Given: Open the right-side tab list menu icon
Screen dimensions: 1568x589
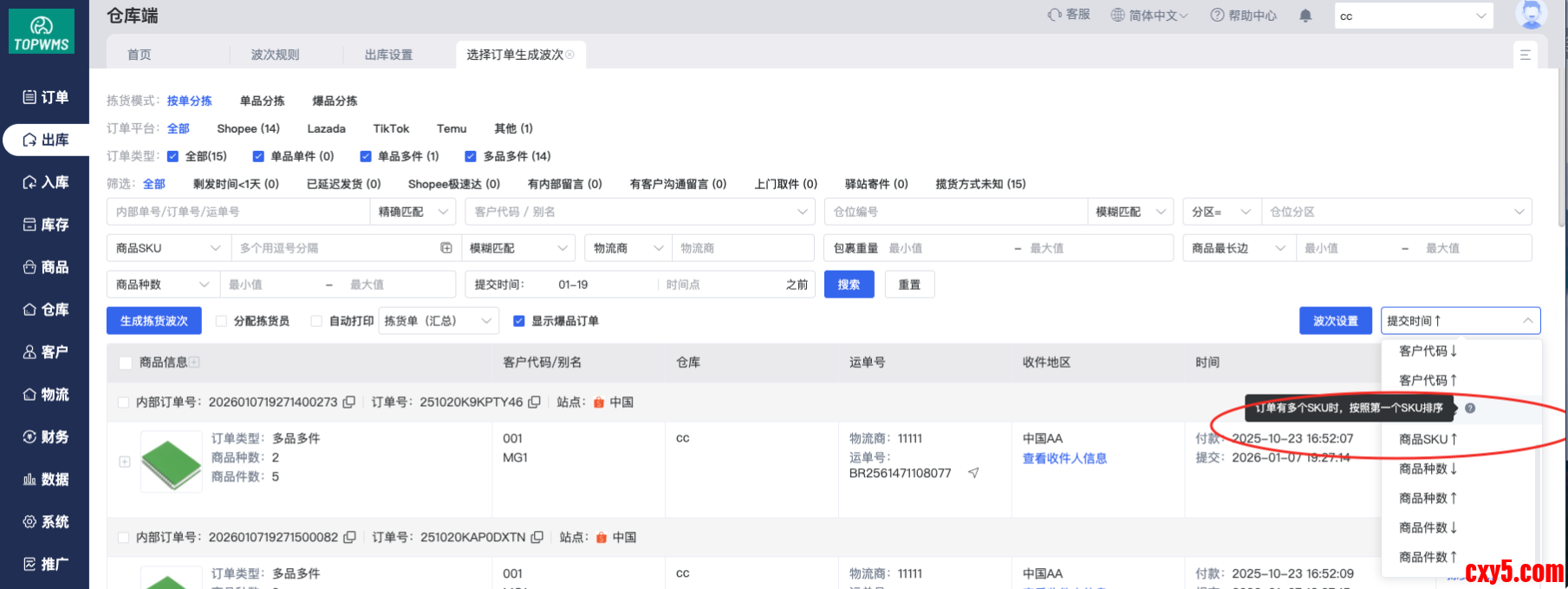Looking at the screenshot, I should [1525, 55].
